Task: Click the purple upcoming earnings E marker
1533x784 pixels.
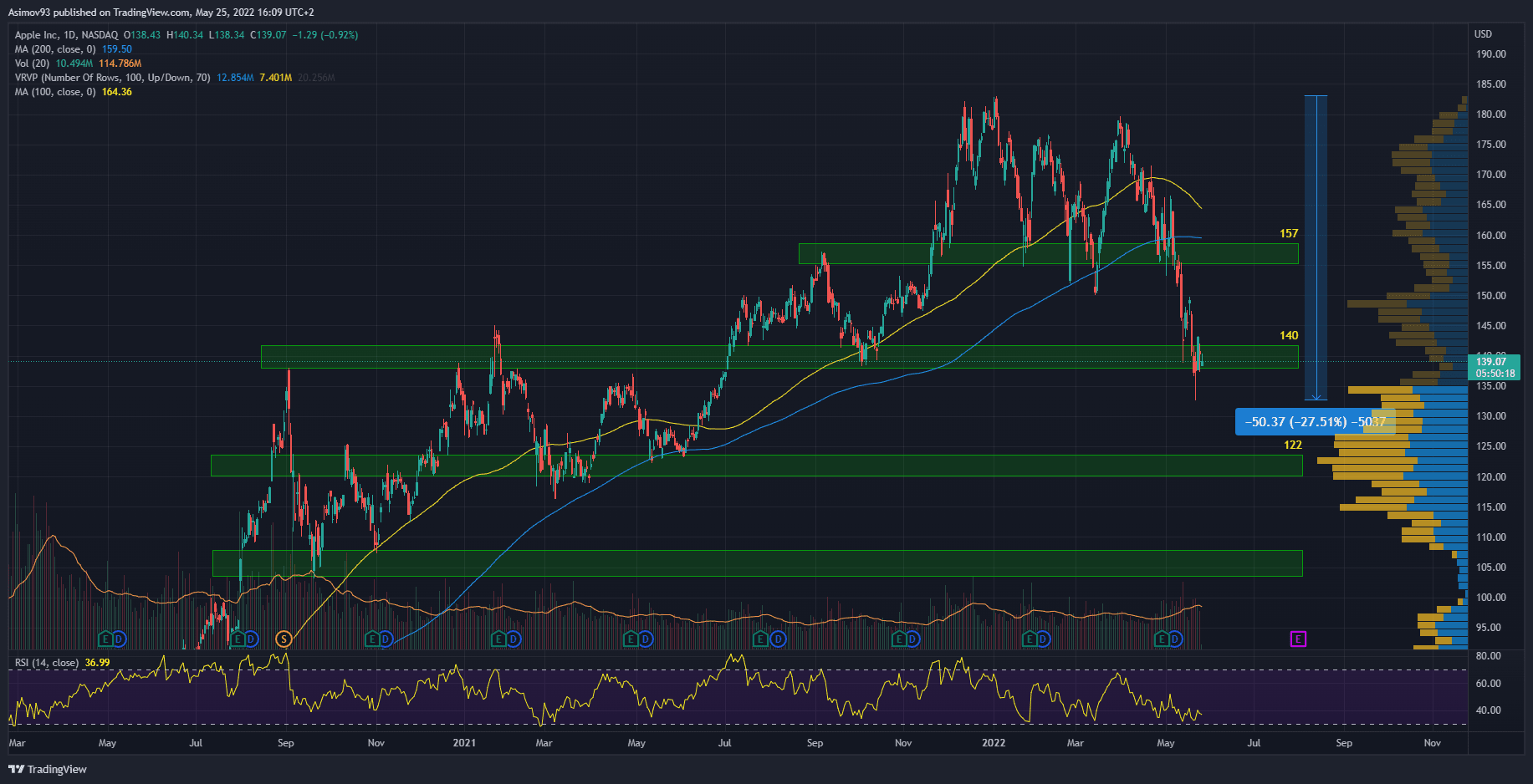Action: [1298, 639]
